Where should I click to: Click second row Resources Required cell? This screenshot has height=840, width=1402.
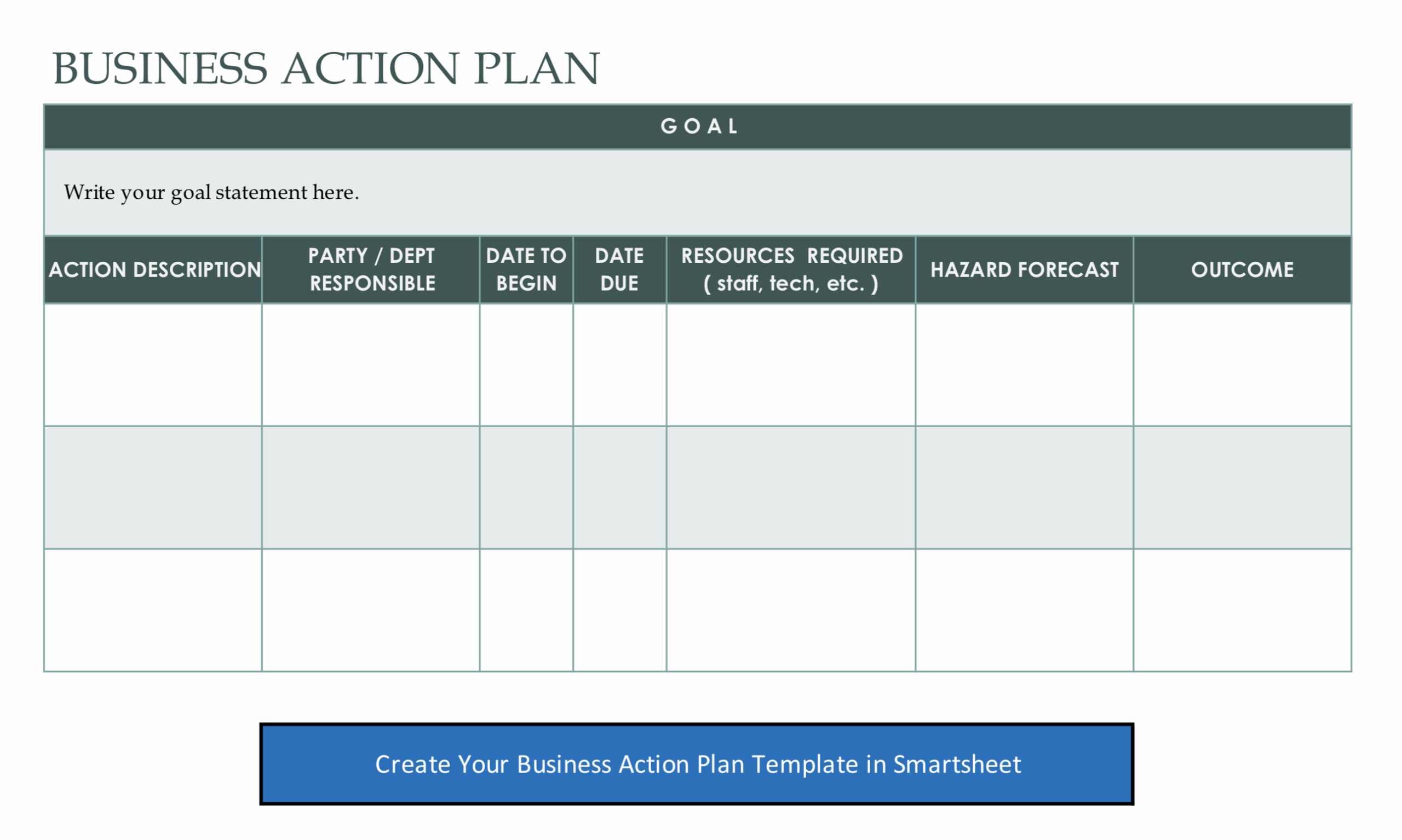[791, 488]
